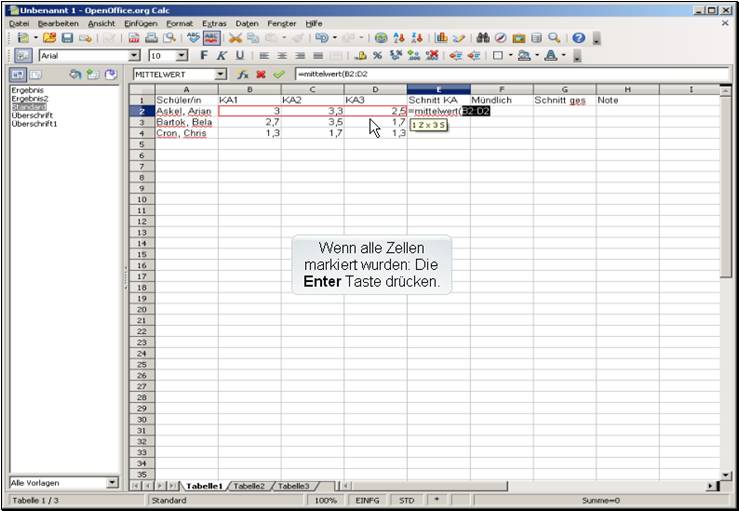Toggle Bold formatting

[204, 56]
